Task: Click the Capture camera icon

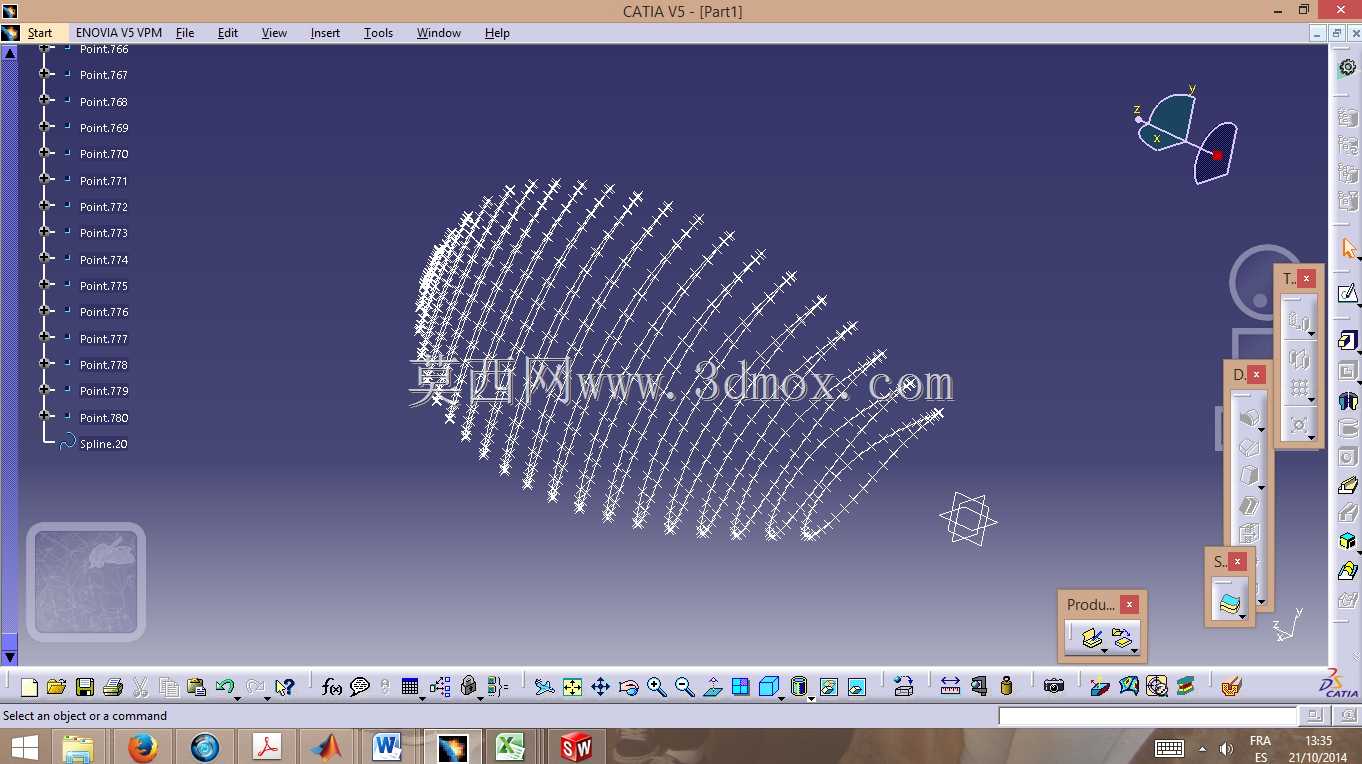Action: (x=1053, y=686)
